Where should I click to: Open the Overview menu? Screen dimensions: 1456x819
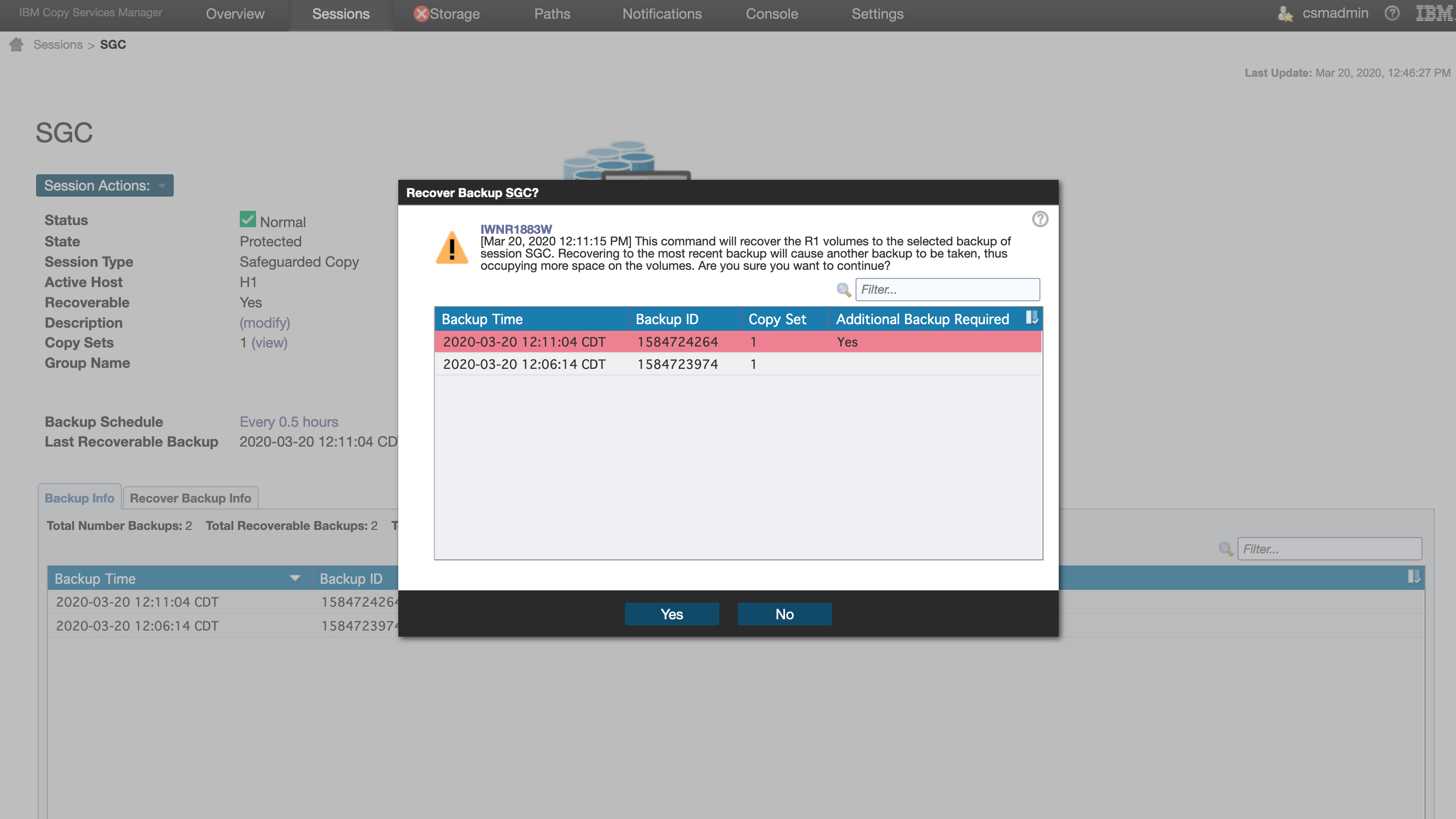tap(235, 14)
